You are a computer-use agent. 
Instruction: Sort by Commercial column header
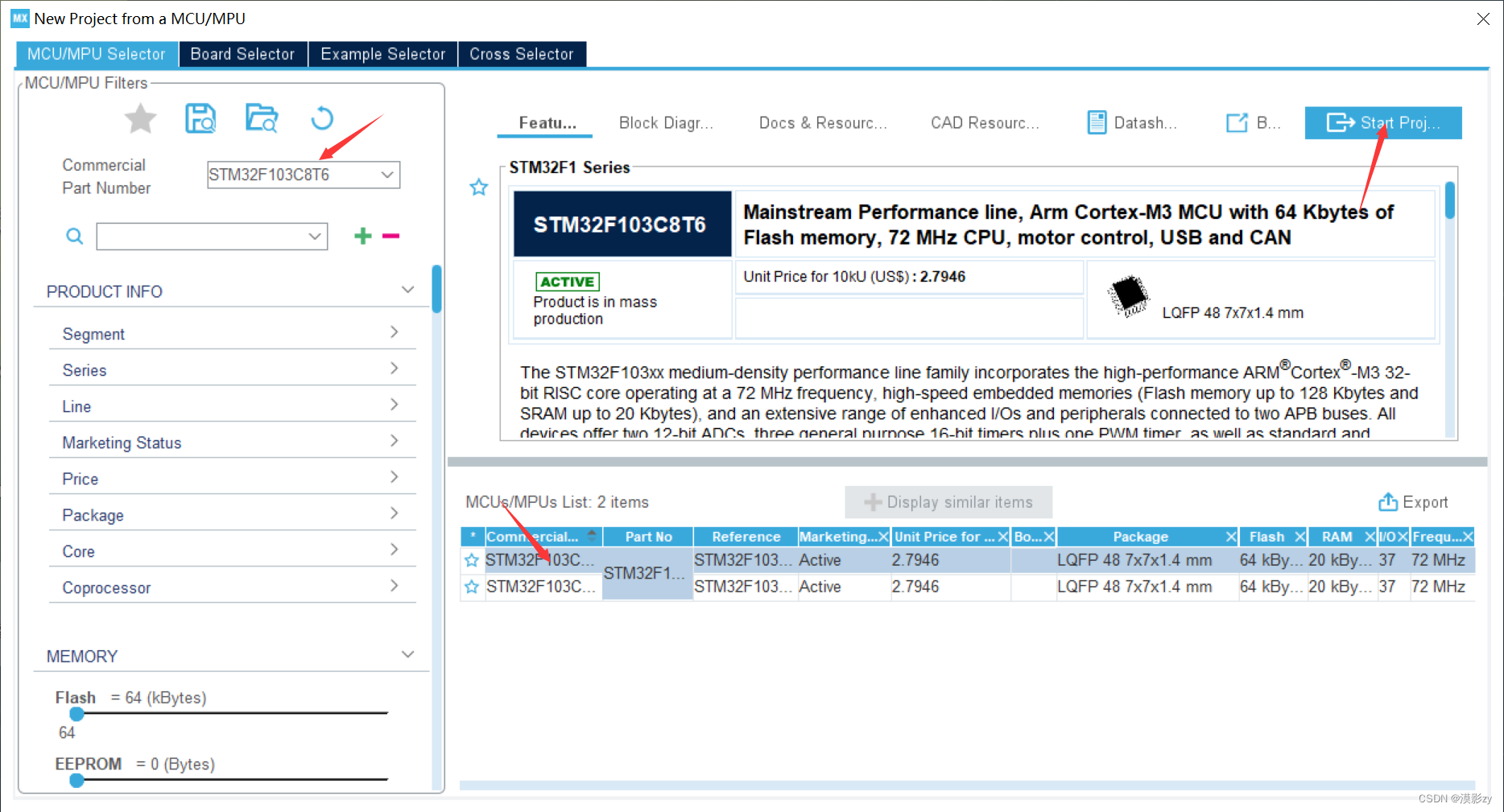[x=543, y=537]
